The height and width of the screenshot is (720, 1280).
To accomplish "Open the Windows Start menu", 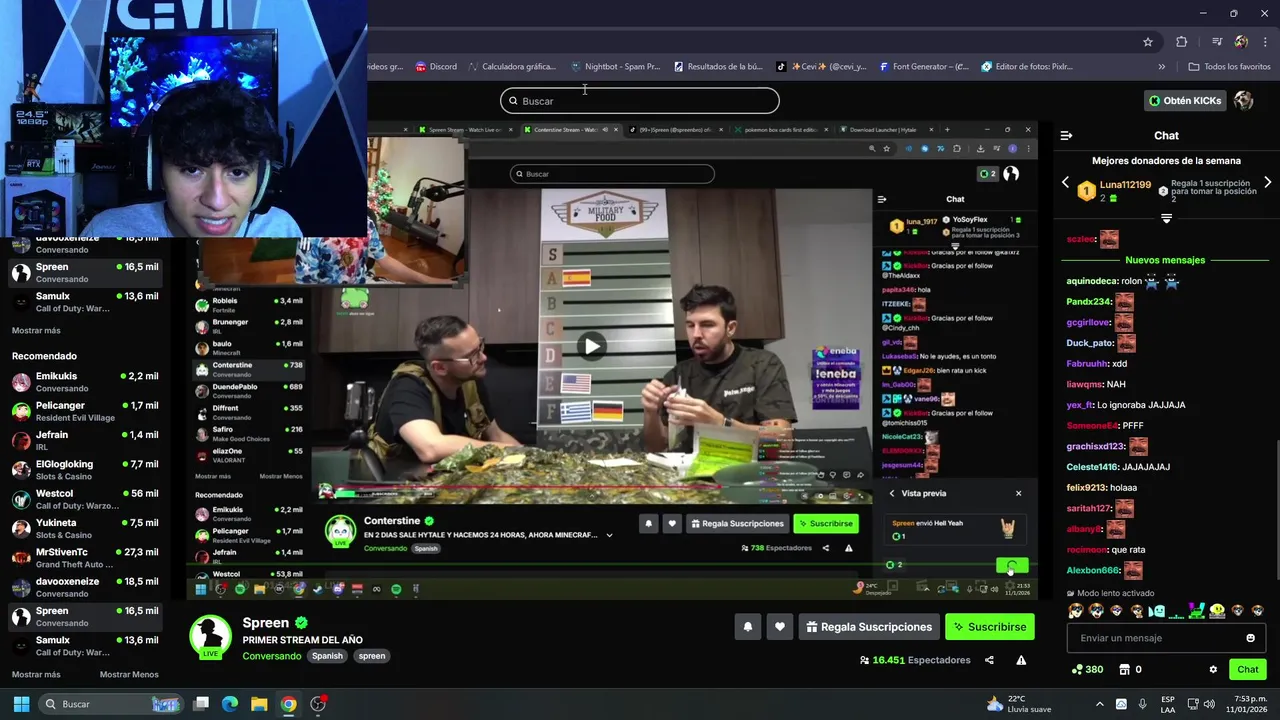I will pos(21,704).
